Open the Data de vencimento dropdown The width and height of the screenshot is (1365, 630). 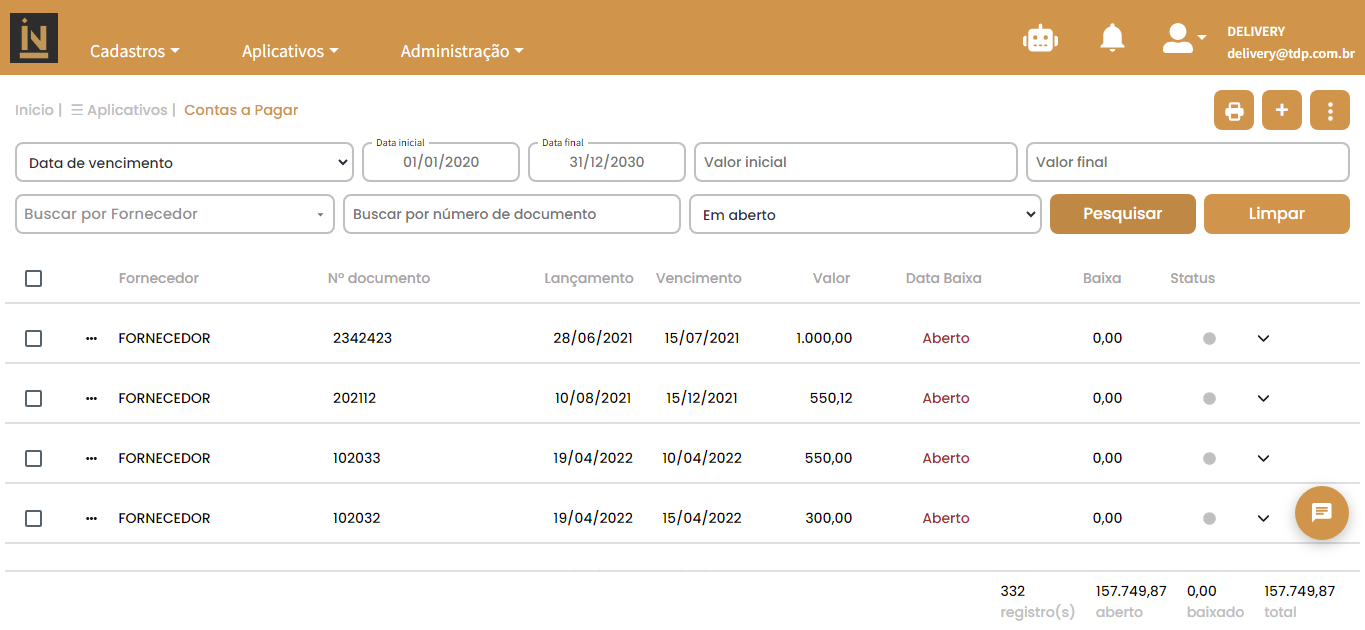(x=185, y=162)
